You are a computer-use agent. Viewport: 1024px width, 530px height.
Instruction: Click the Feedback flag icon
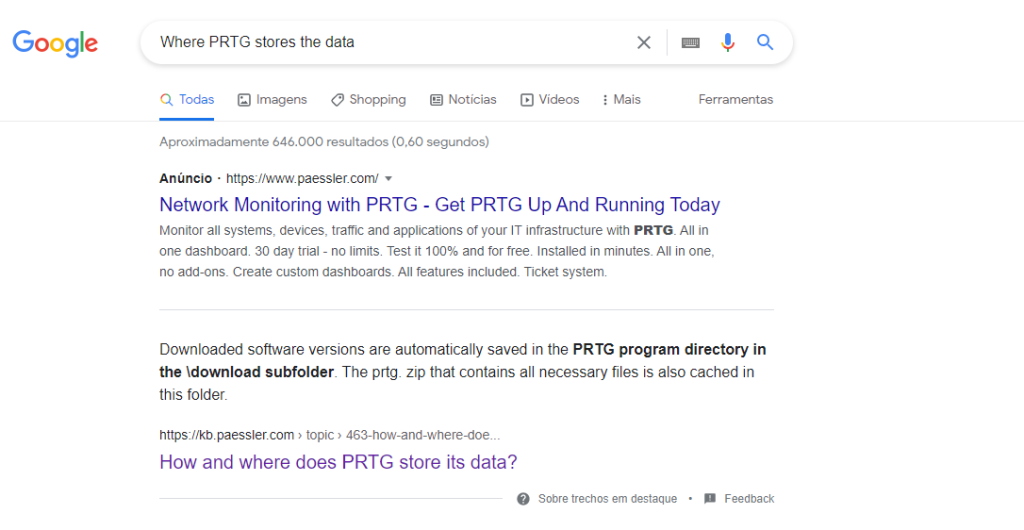coord(710,498)
